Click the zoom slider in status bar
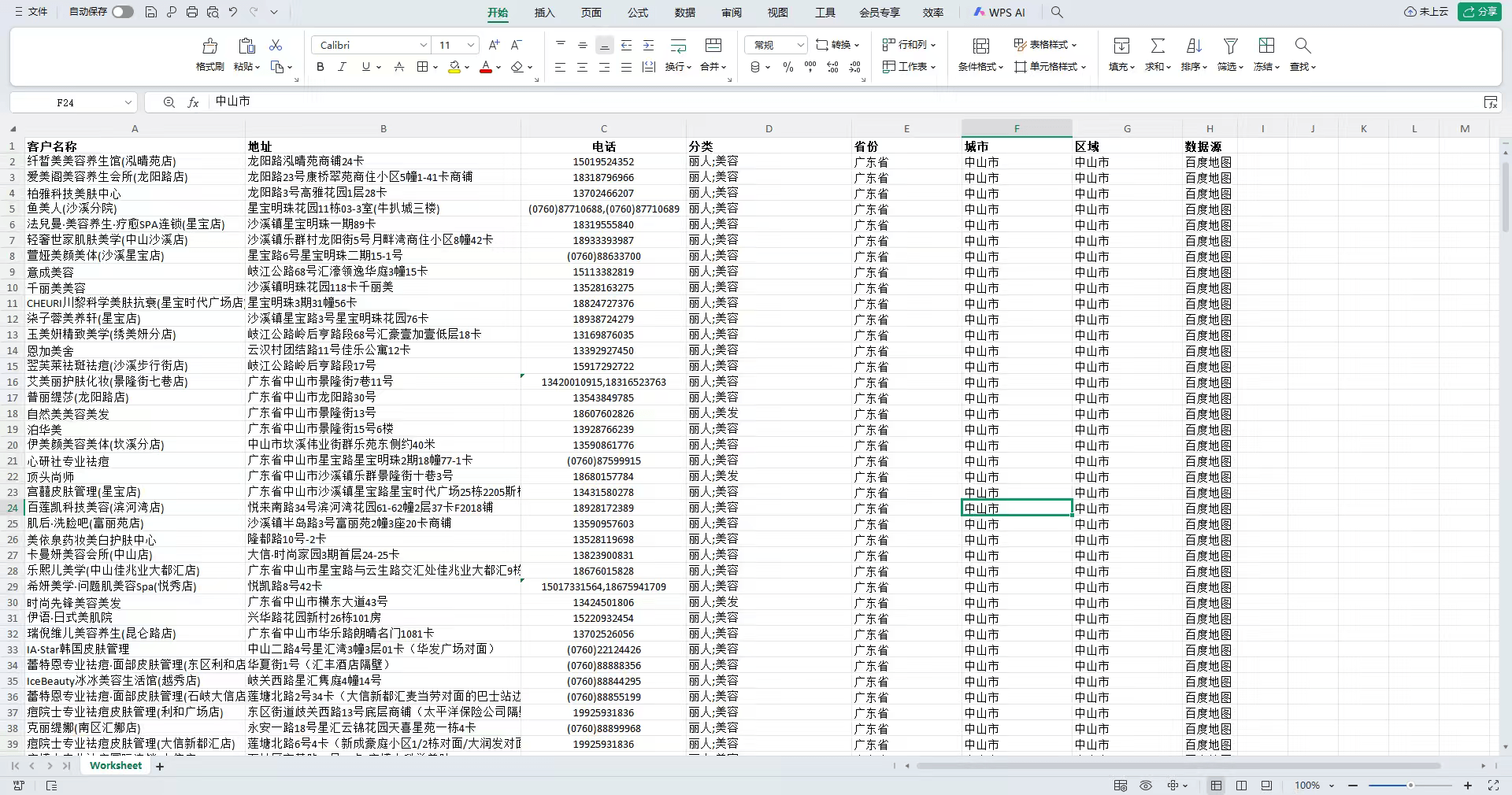The image size is (1512, 795). point(1410,786)
